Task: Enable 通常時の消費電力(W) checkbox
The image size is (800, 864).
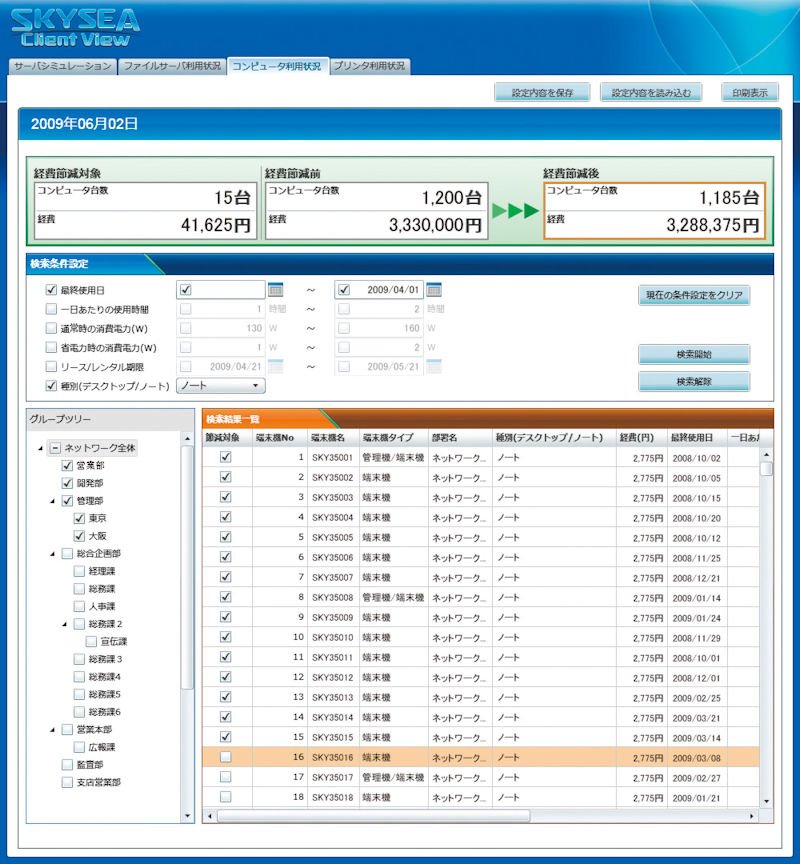Action: tap(51, 328)
